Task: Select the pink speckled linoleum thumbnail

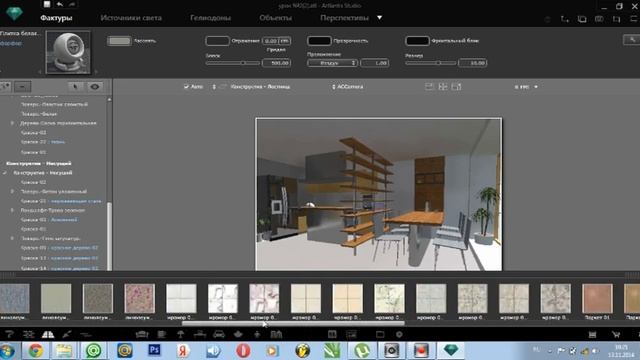Action: tap(140, 299)
